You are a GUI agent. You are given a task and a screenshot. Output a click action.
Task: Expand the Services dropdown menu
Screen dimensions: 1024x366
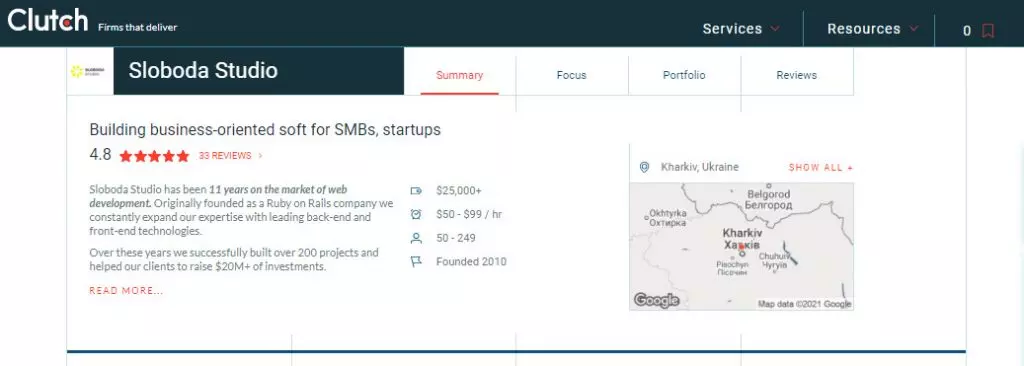click(x=741, y=29)
